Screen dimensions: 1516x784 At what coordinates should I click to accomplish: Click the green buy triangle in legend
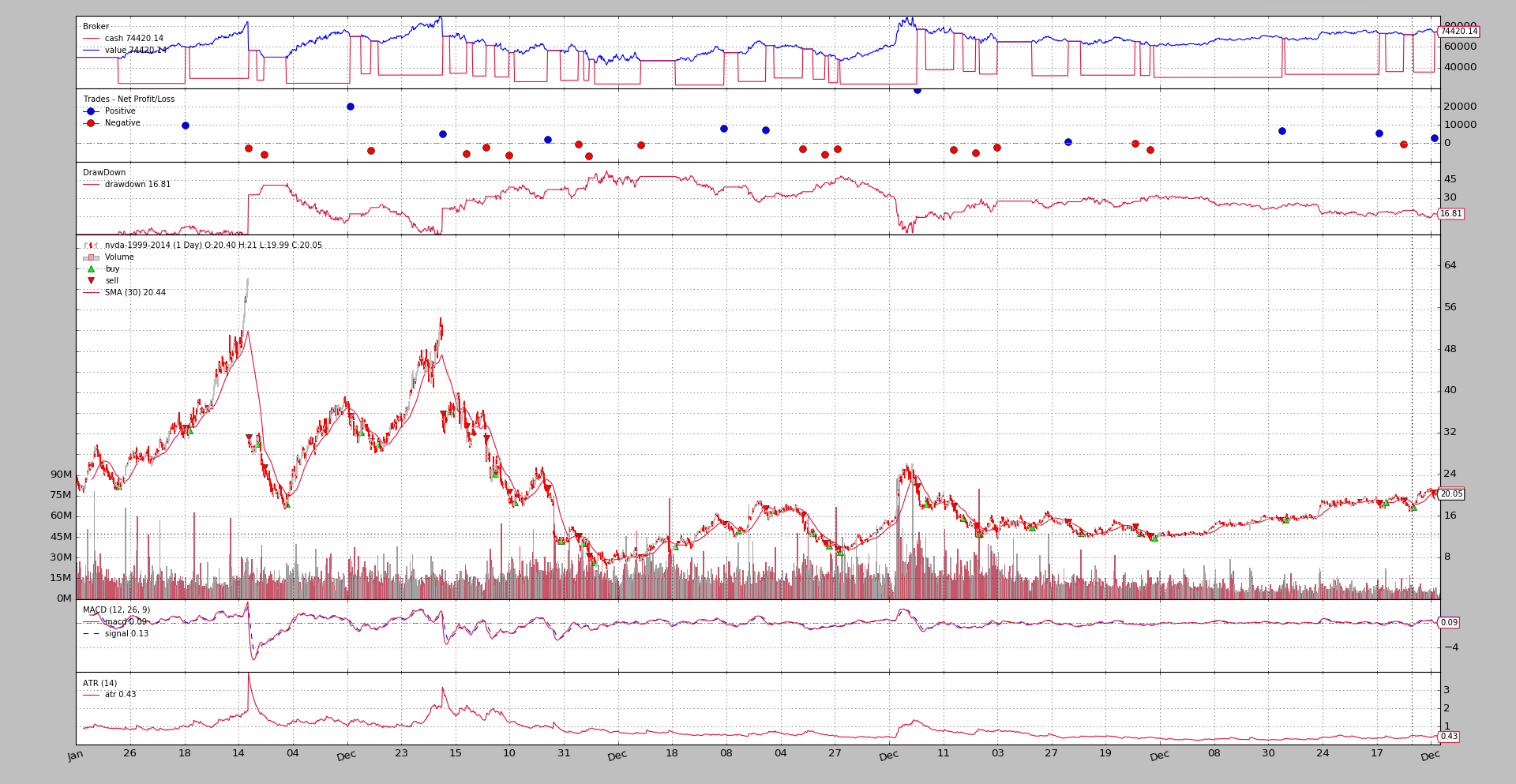click(91, 269)
